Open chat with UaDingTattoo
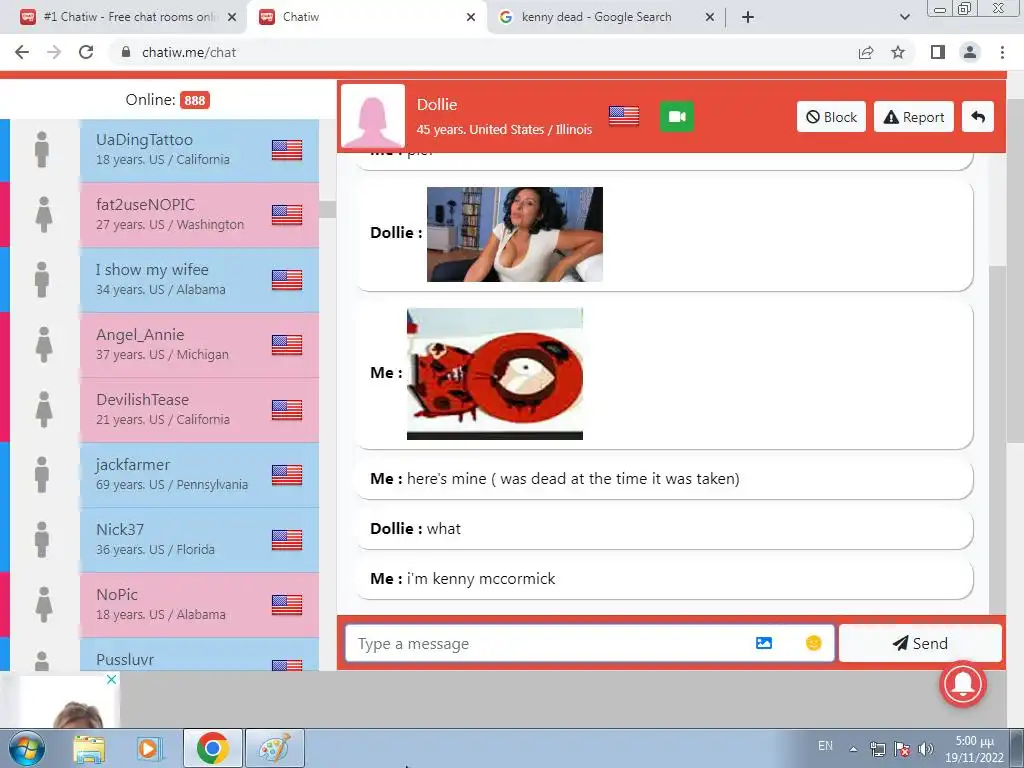This screenshot has height=768, width=1024. click(x=199, y=150)
